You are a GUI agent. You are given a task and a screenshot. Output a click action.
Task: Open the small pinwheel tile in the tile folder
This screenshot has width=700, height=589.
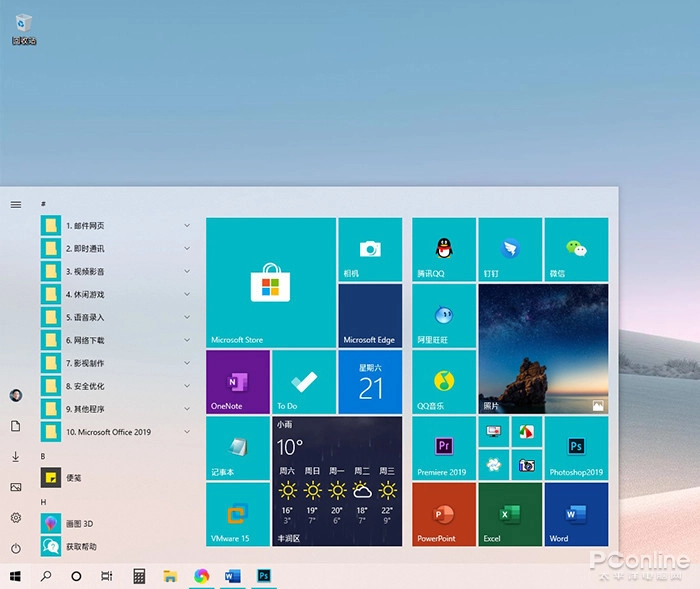point(494,465)
